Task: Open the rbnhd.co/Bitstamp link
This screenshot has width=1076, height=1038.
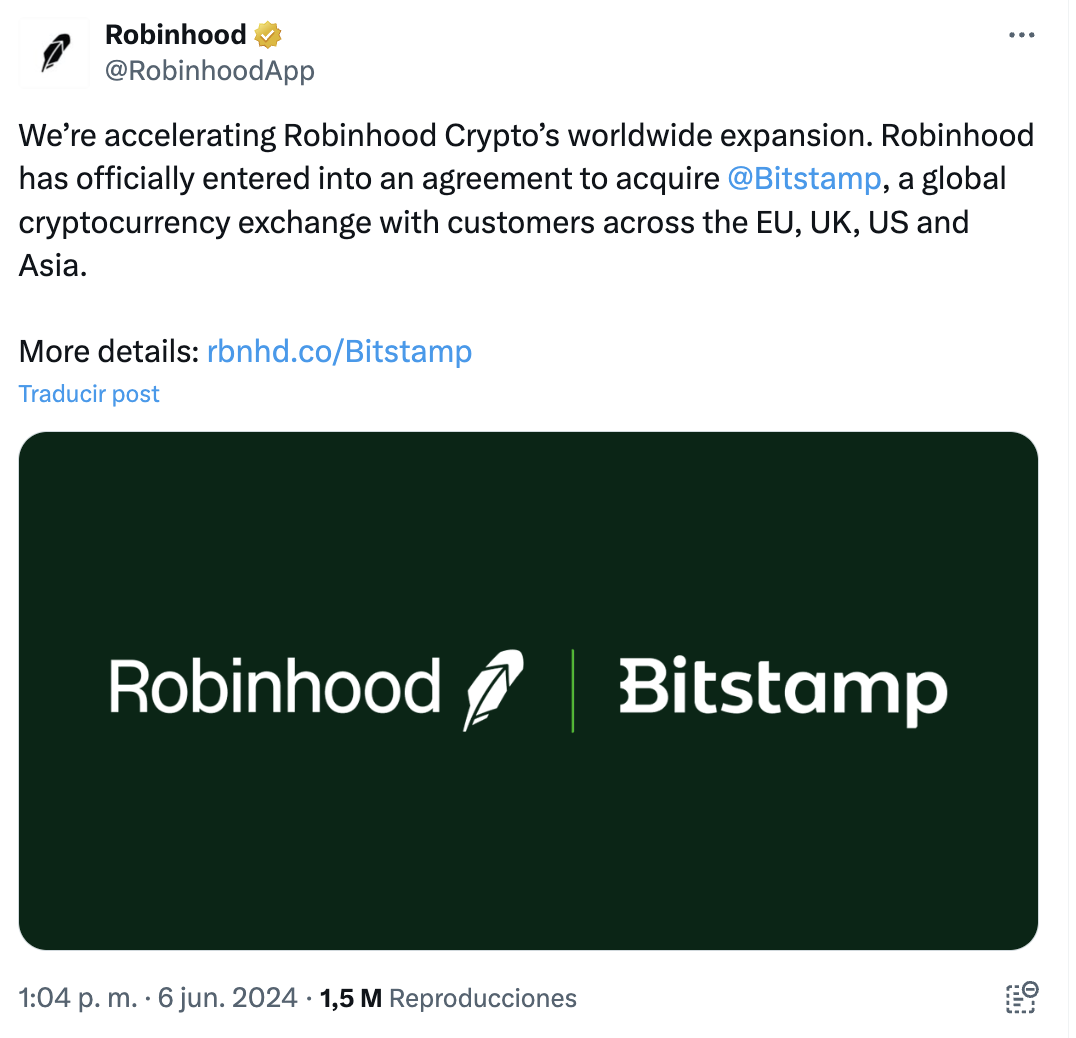Action: (339, 351)
